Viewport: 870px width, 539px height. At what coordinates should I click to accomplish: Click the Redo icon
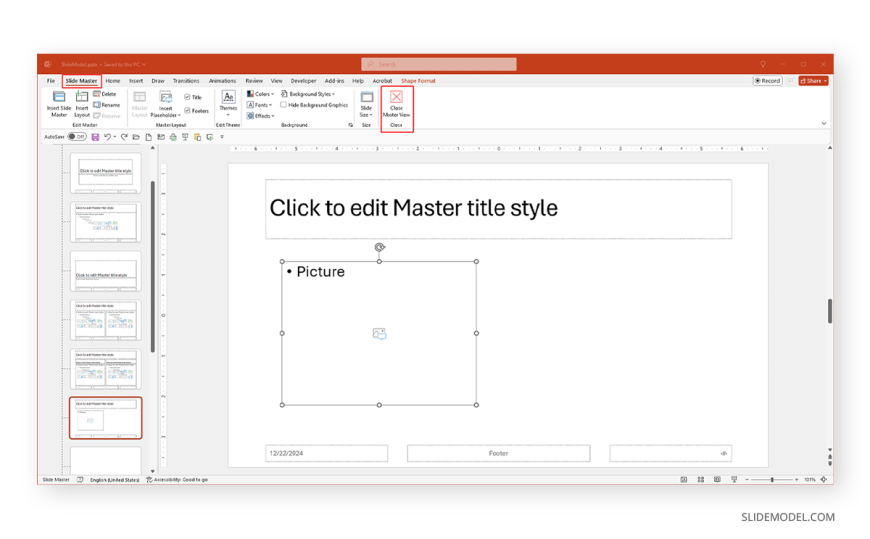click(x=124, y=137)
